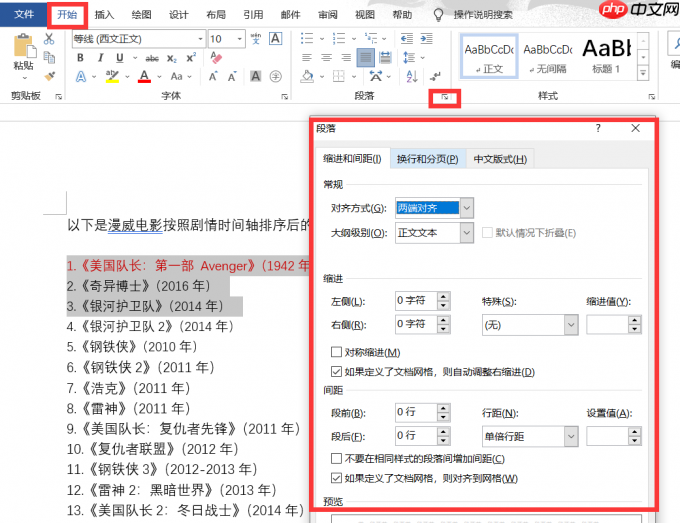Expand the styles gallery

(643, 73)
